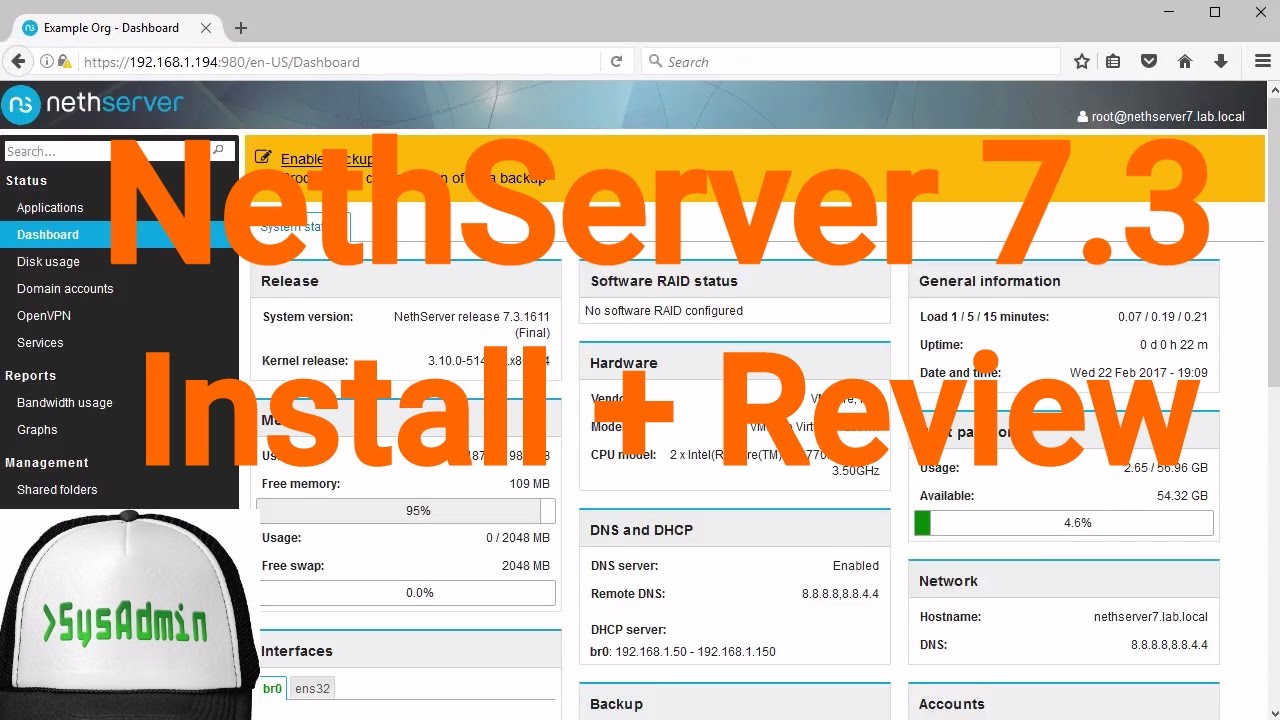Click the root partition 4.6% usage bar
Screen dimensions: 1280x720
point(1064,523)
